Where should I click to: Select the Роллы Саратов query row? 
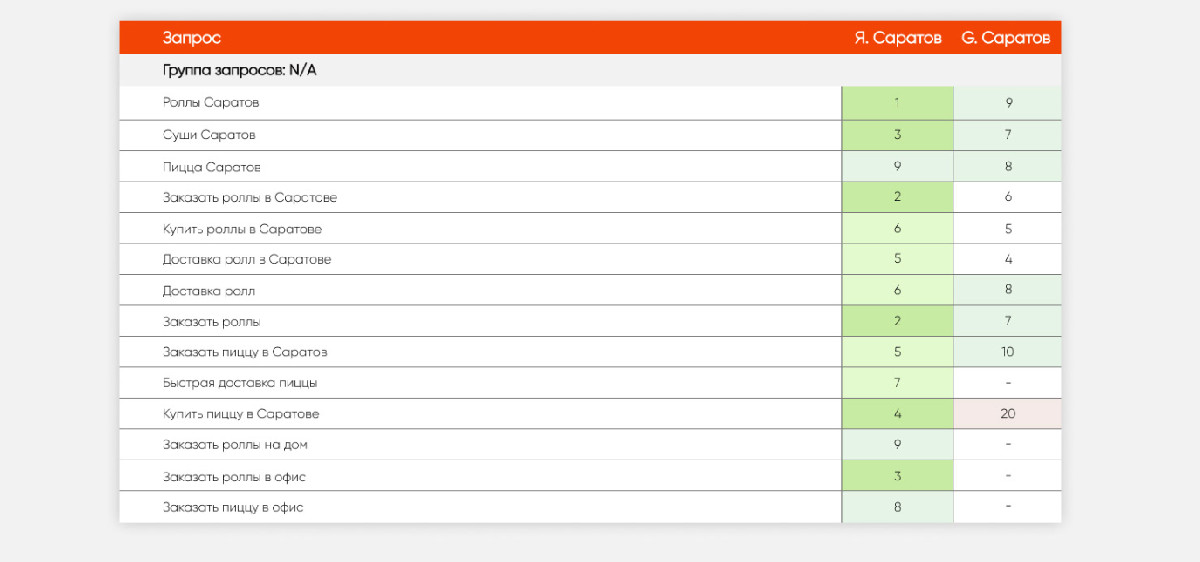[x=211, y=103]
